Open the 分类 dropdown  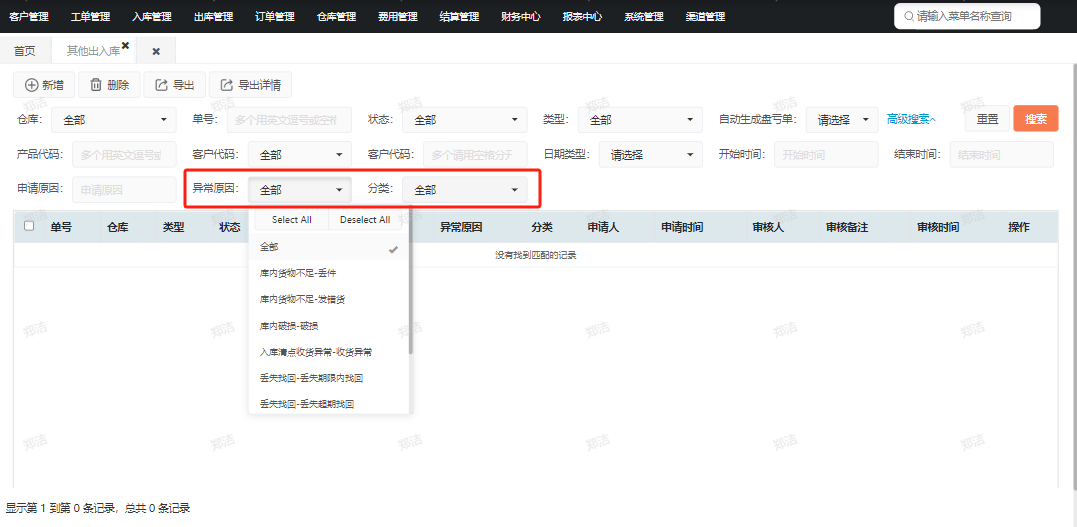[x=465, y=190]
